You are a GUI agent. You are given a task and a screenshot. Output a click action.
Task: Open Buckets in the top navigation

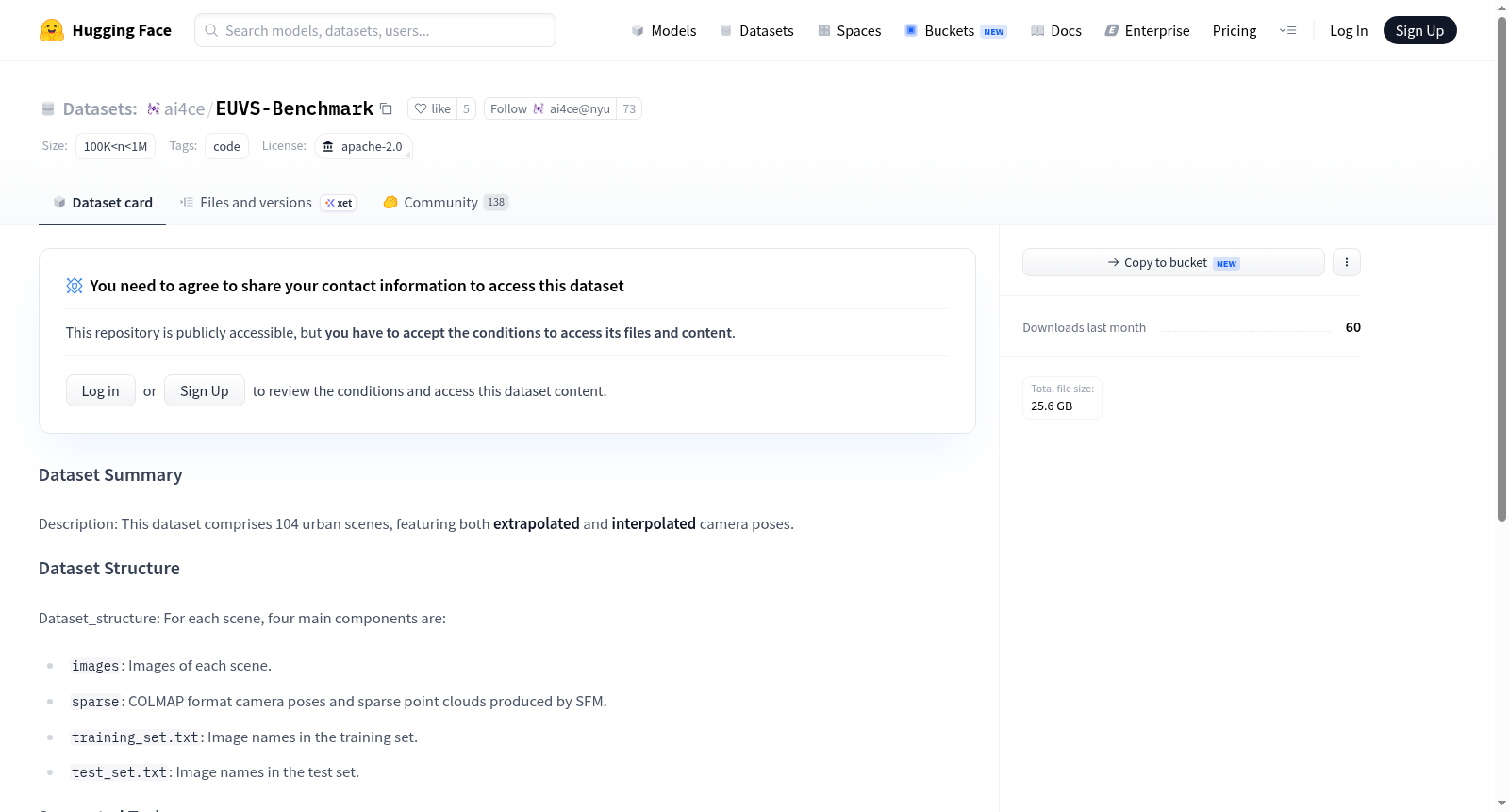(x=955, y=30)
